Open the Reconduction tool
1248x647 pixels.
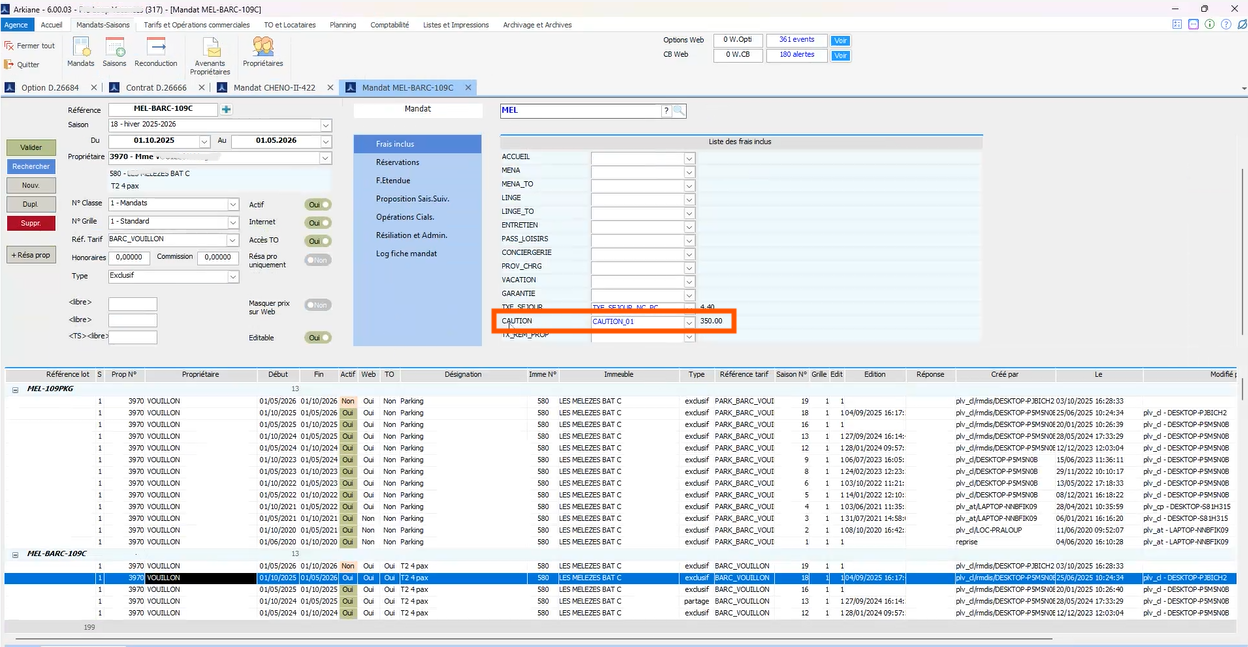156,47
